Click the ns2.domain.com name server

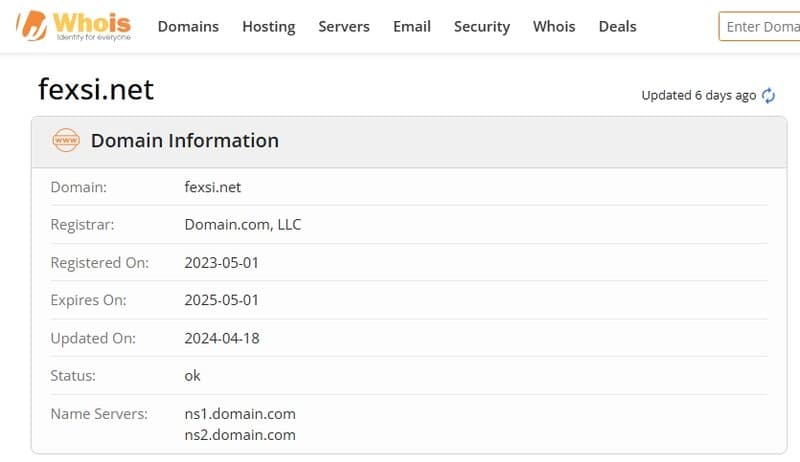point(240,434)
